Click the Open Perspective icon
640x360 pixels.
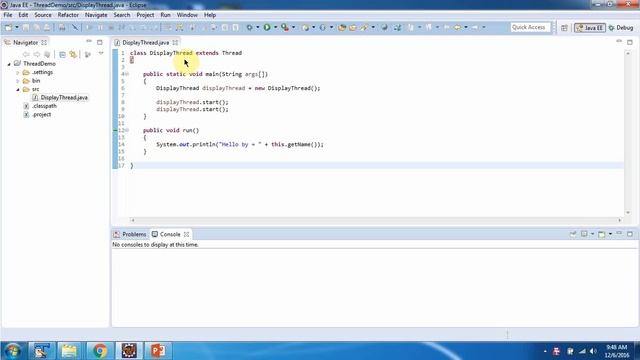[x=564, y=28]
